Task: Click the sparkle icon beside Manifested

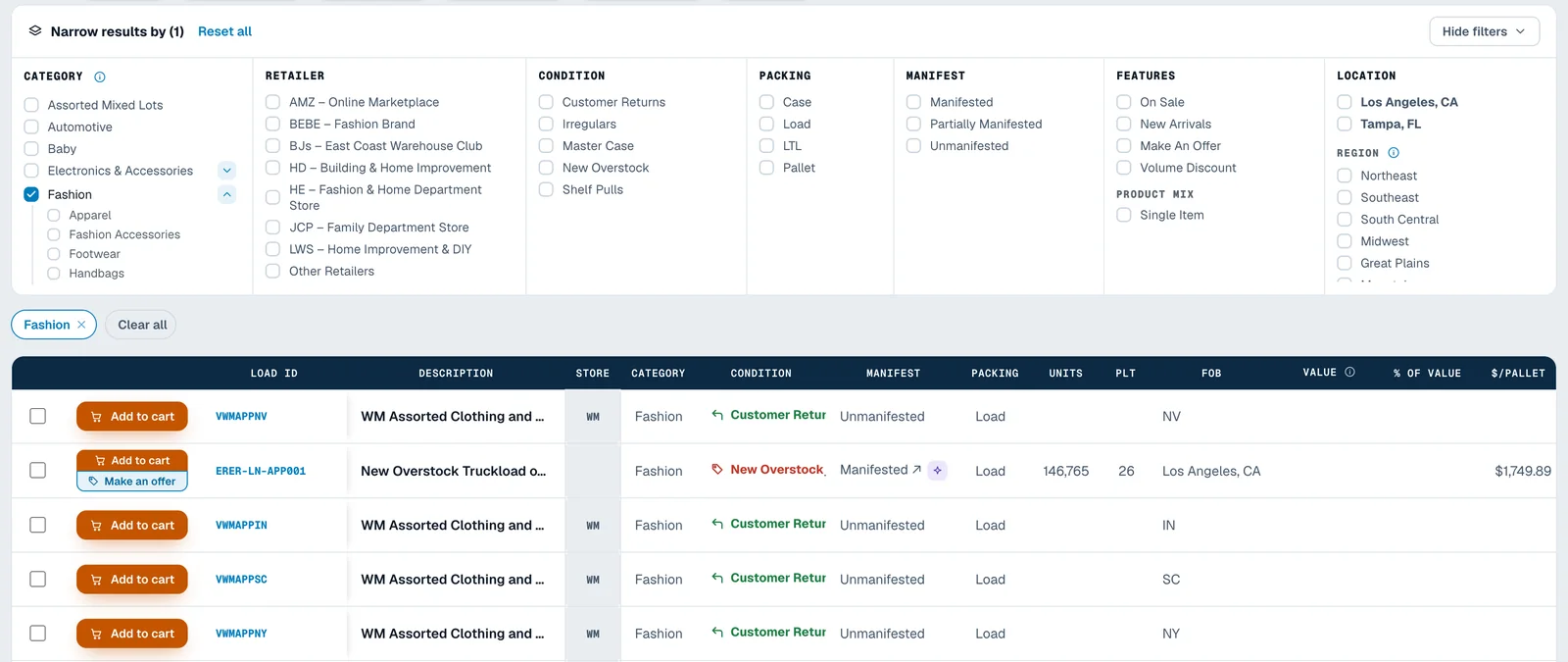Action: (938, 471)
